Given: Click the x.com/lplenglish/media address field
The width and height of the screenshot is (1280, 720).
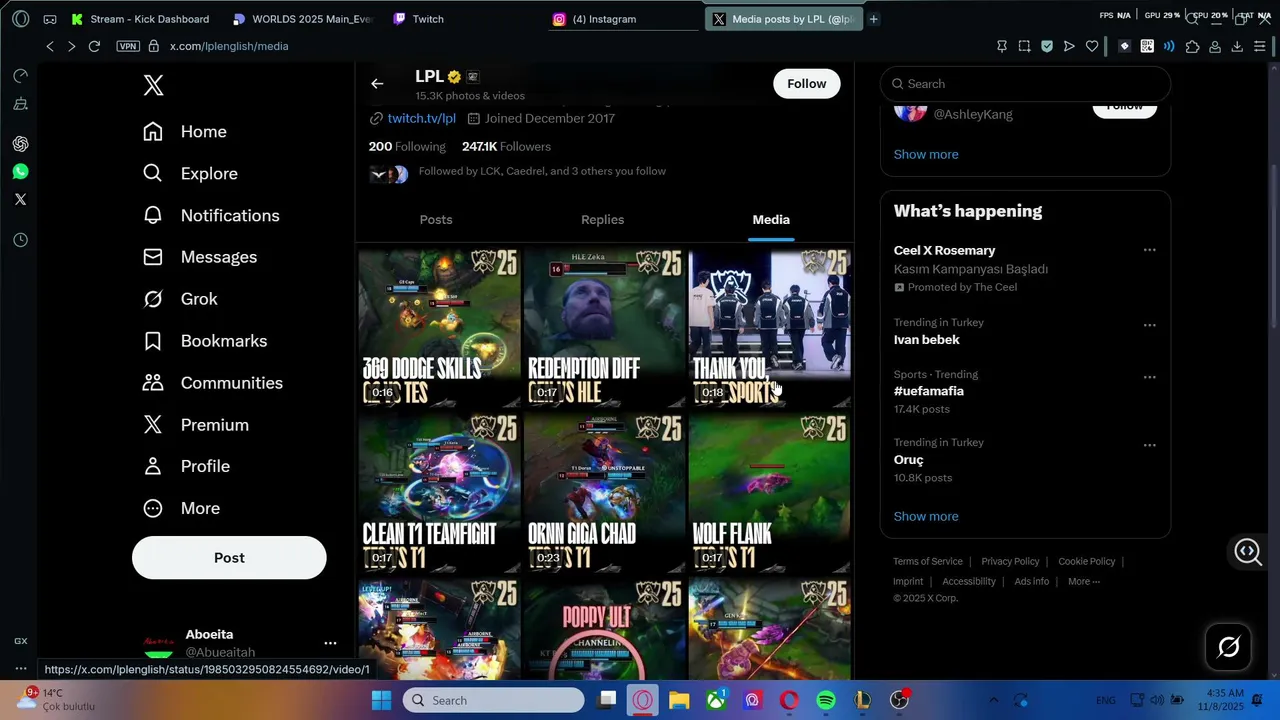Looking at the screenshot, I should pos(229,46).
